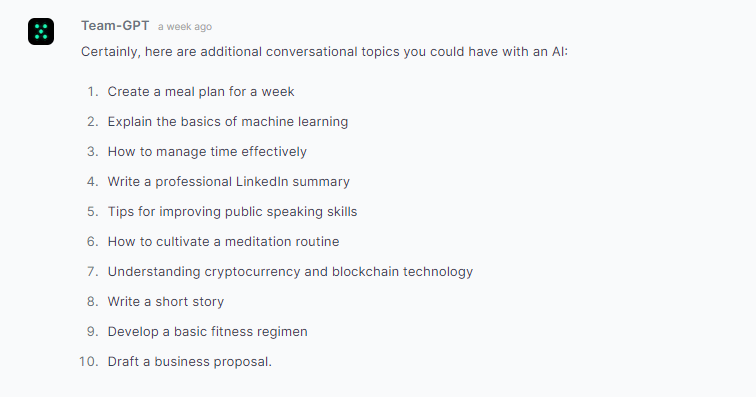Select the cryptocurrency and blockchain technology item
Viewport: 756px width, 397px height.
(290, 272)
